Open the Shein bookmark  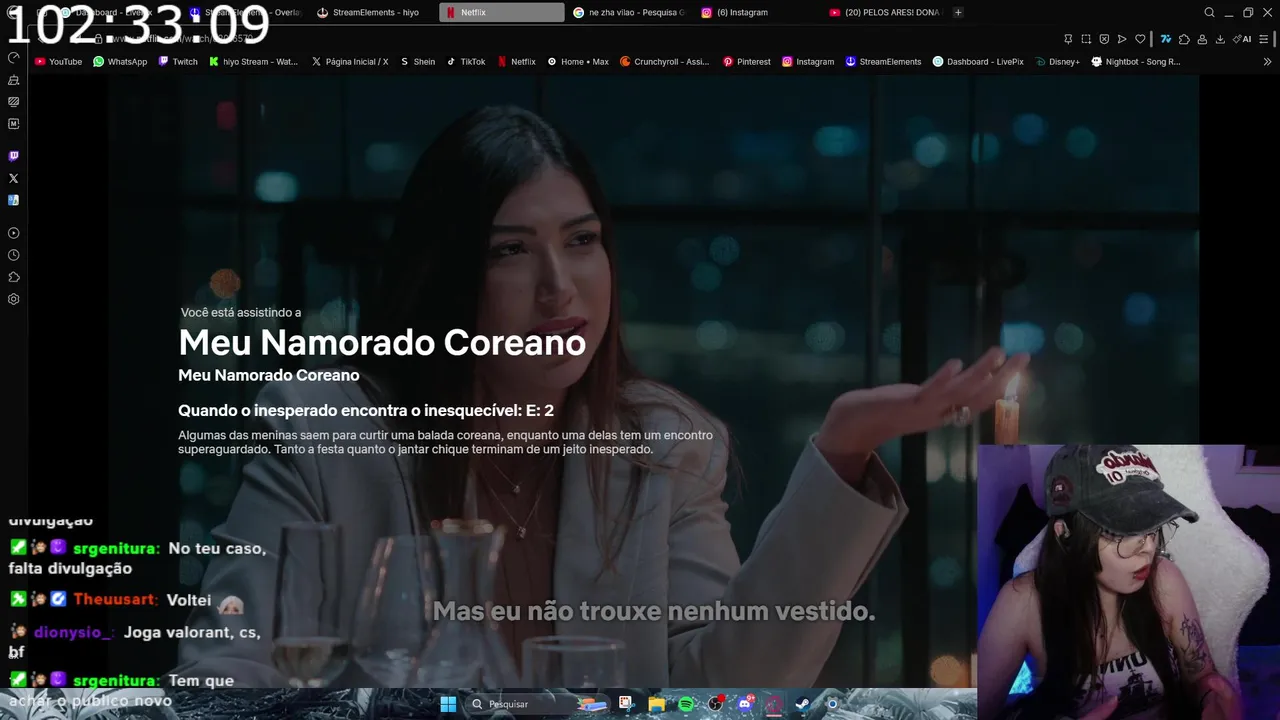pos(417,61)
